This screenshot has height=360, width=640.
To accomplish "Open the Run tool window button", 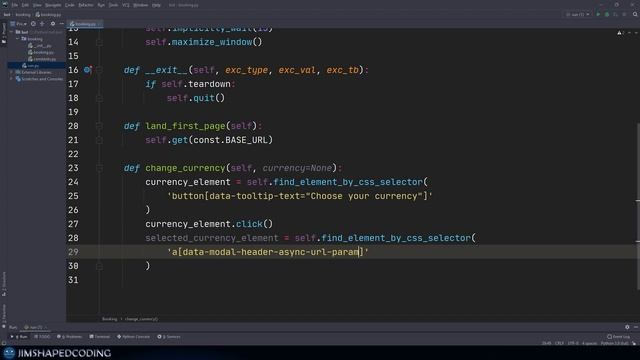I will pyautogui.click(x=19, y=337).
